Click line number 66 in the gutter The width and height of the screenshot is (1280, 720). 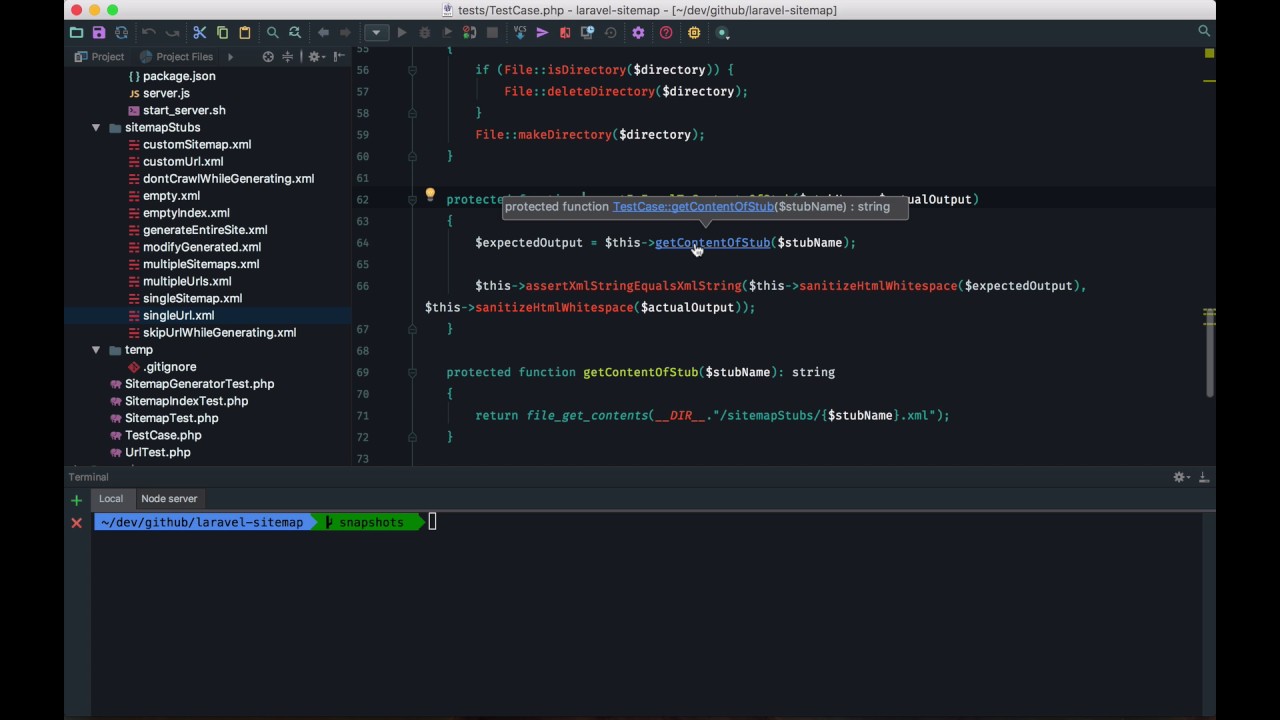tap(363, 286)
